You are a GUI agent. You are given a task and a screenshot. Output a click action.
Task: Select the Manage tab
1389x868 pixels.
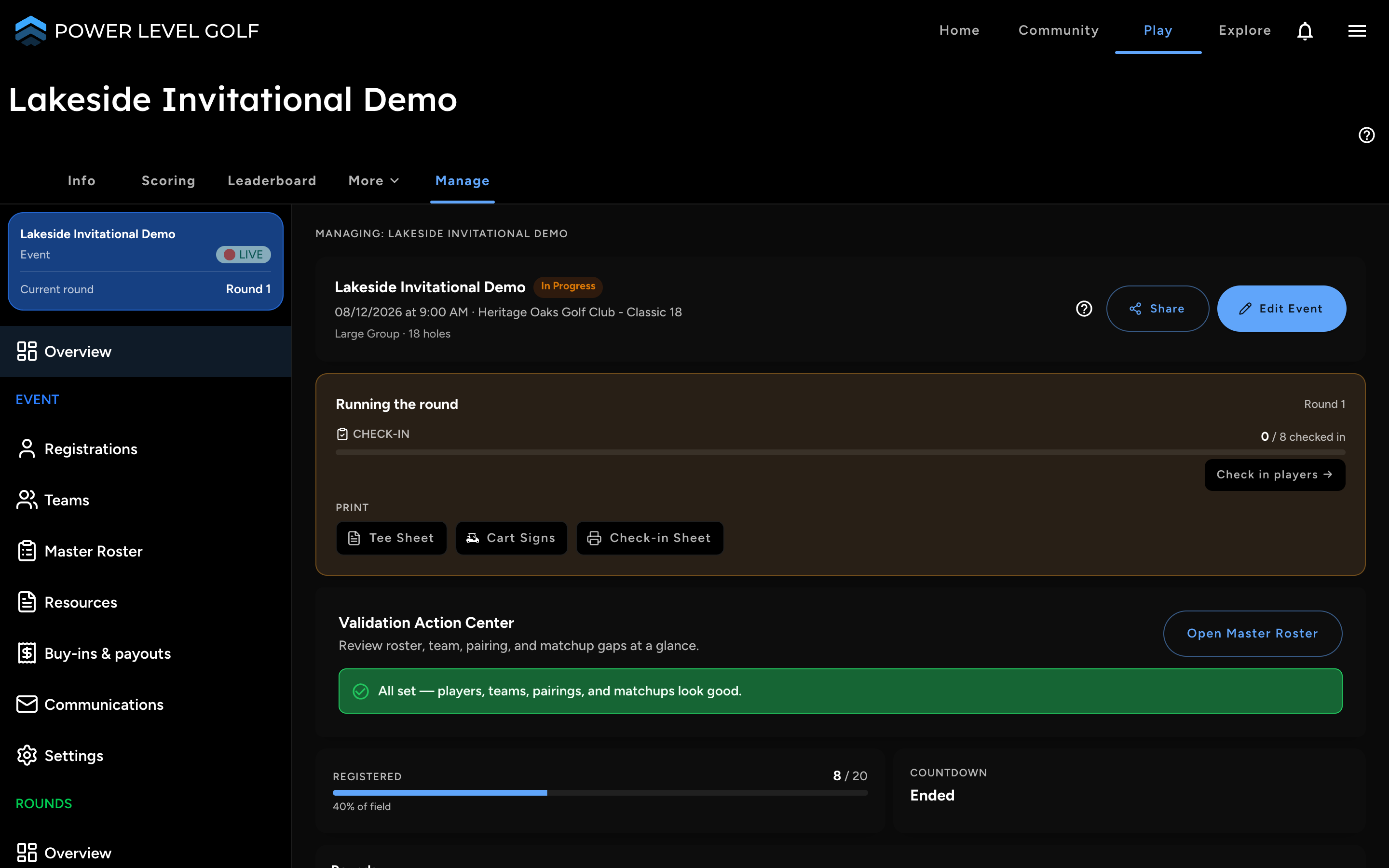click(x=462, y=181)
